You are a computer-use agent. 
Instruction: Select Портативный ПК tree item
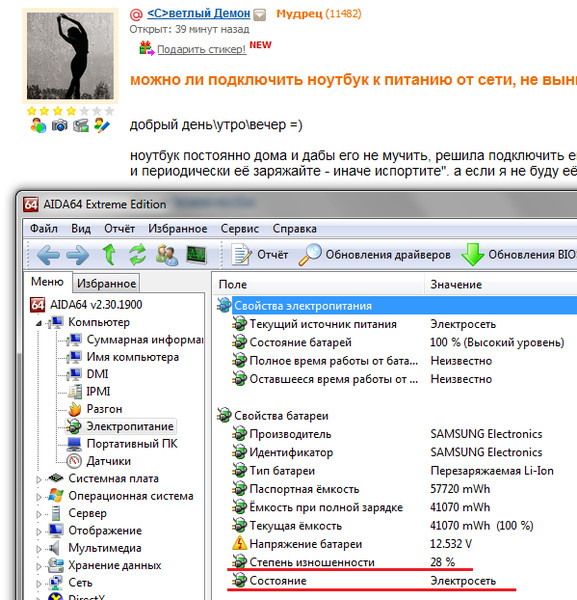click(x=132, y=444)
